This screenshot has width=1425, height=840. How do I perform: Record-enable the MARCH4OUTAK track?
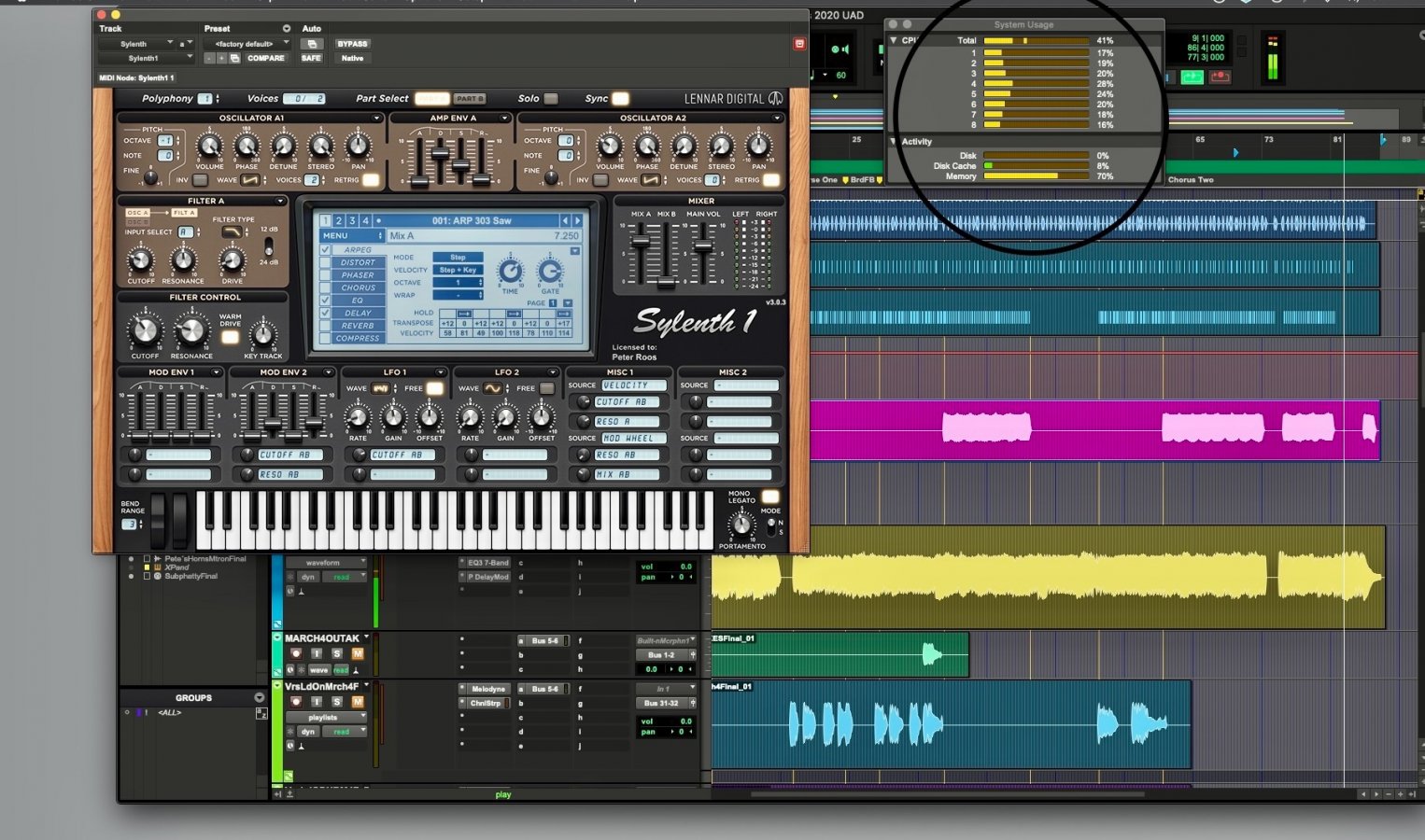(296, 653)
